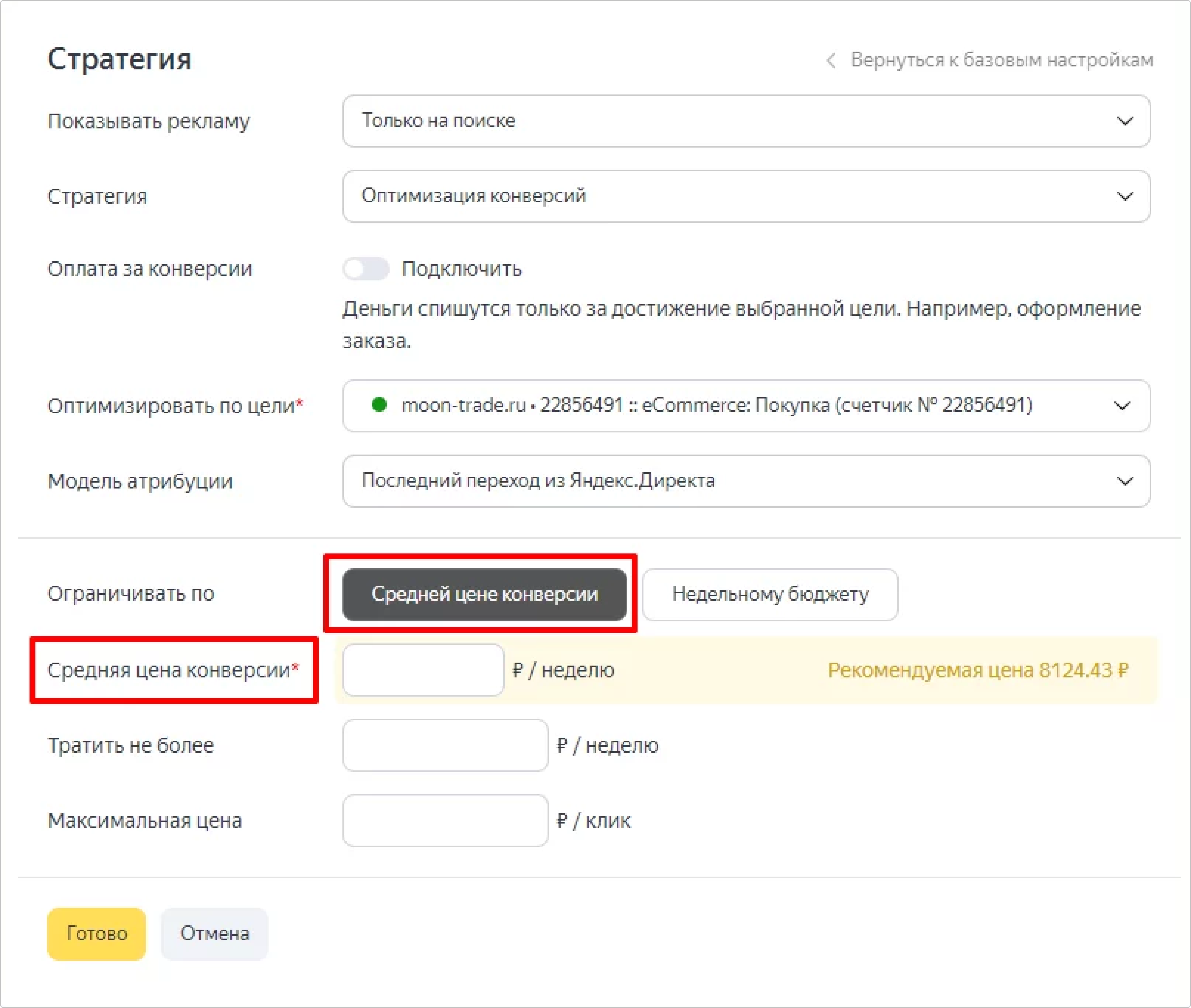Viewport: 1191px width, 1008px height.
Task: Click chevron arrow in Модель атрибуции field
Action: [x=1124, y=481]
